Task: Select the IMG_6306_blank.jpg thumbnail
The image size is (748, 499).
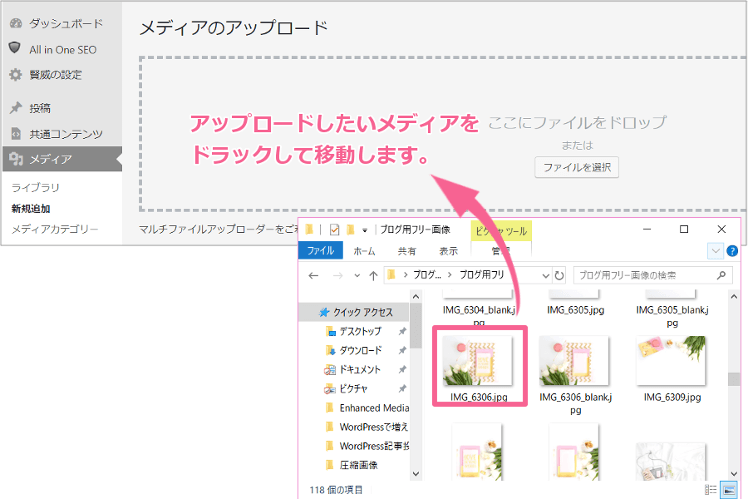Action: 574,361
